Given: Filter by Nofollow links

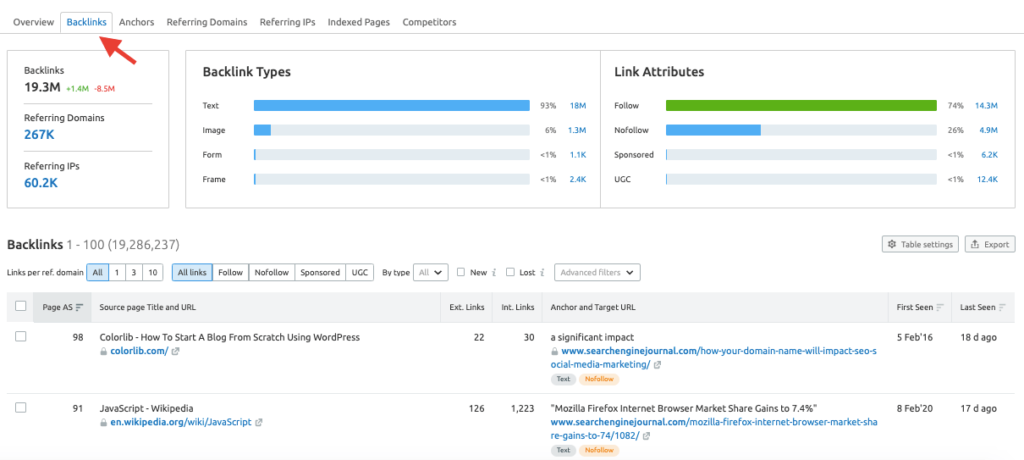Looking at the screenshot, I should pyautogui.click(x=272, y=272).
